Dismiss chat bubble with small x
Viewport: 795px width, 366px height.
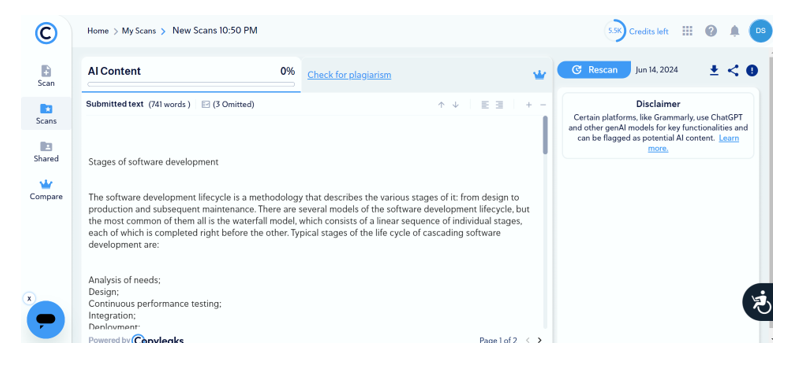(x=29, y=299)
